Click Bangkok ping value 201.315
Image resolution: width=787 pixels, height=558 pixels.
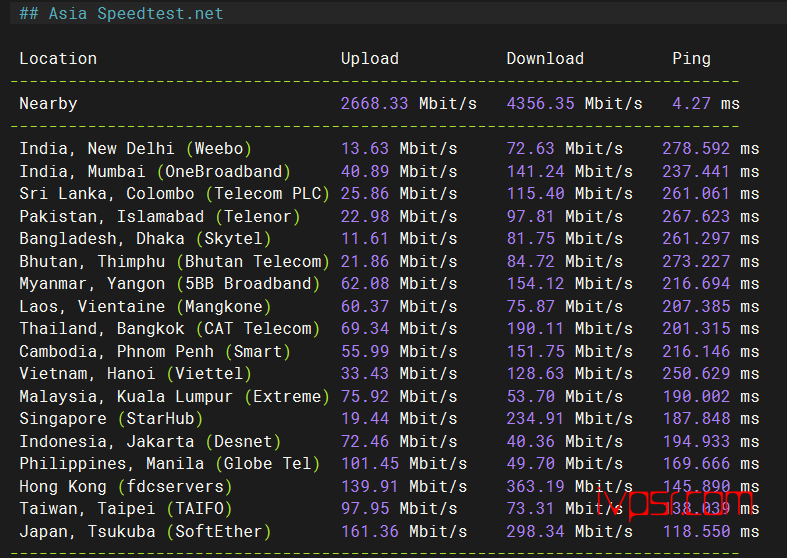coord(696,329)
